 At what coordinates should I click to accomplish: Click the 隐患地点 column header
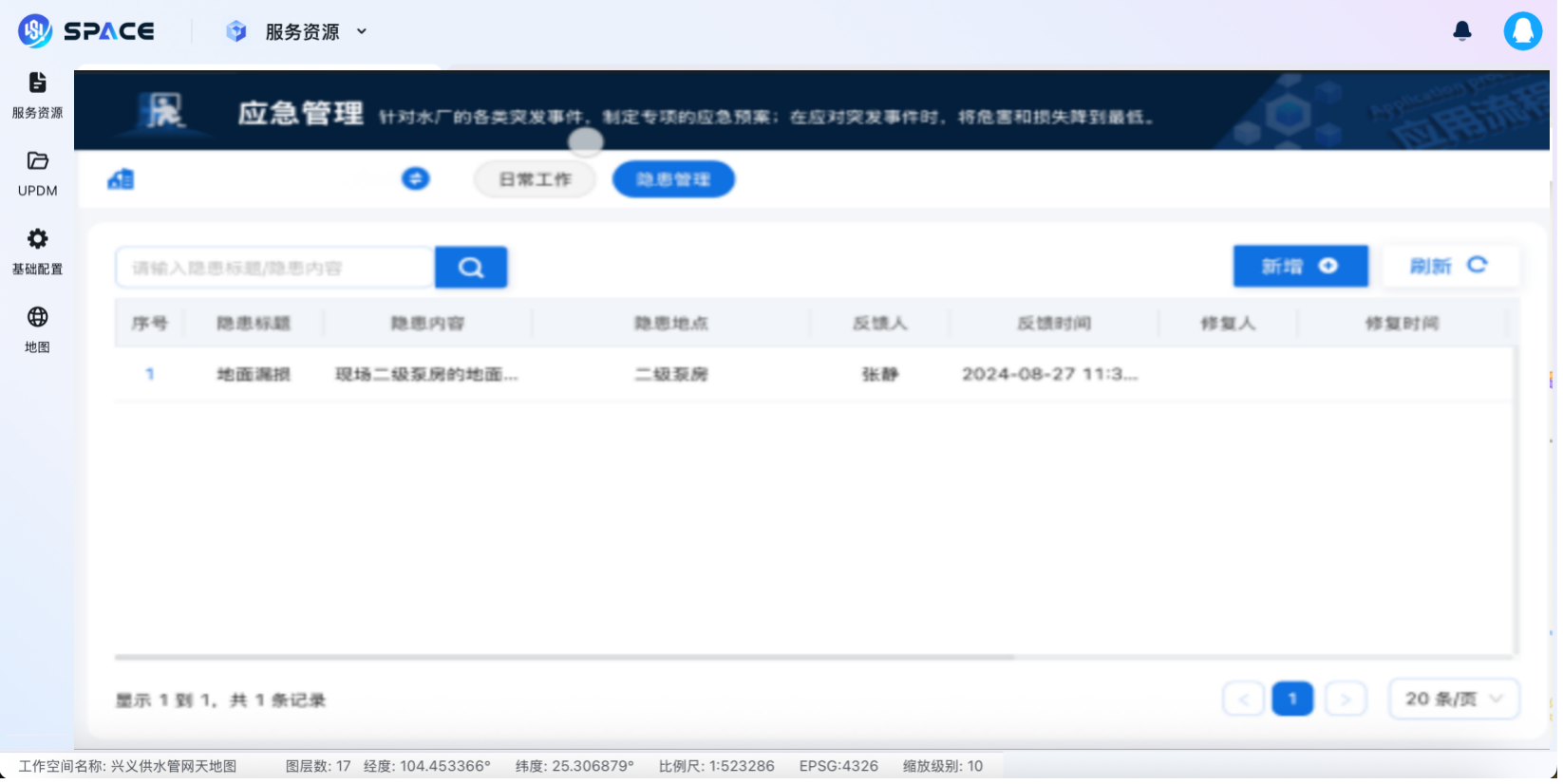click(x=671, y=324)
